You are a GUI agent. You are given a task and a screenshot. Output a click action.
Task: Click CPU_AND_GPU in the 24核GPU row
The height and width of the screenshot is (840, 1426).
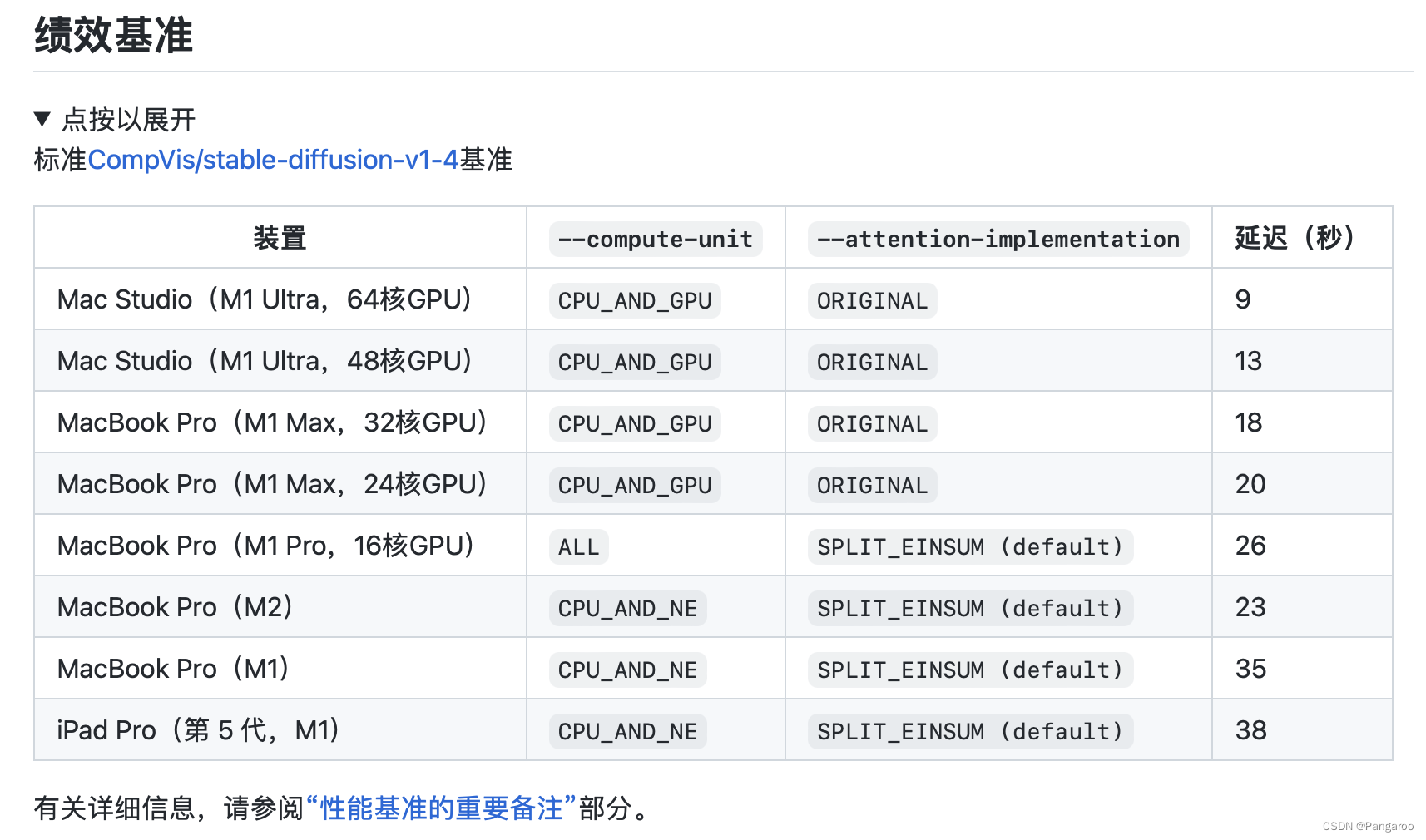[x=635, y=485]
